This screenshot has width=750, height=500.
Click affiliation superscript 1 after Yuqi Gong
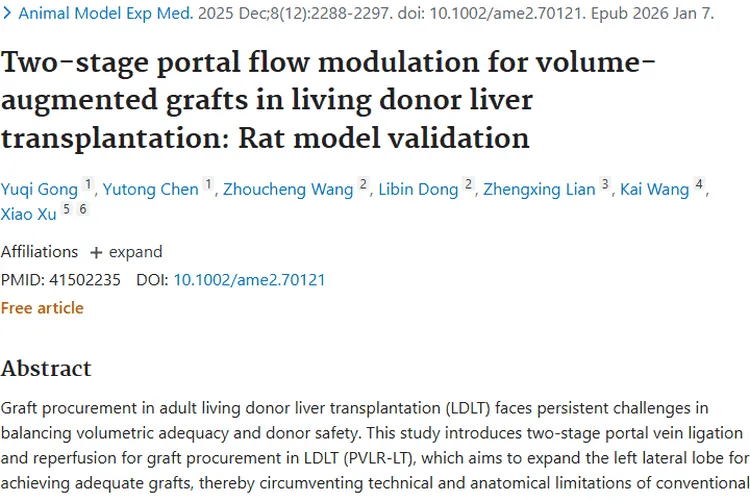click(88, 185)
